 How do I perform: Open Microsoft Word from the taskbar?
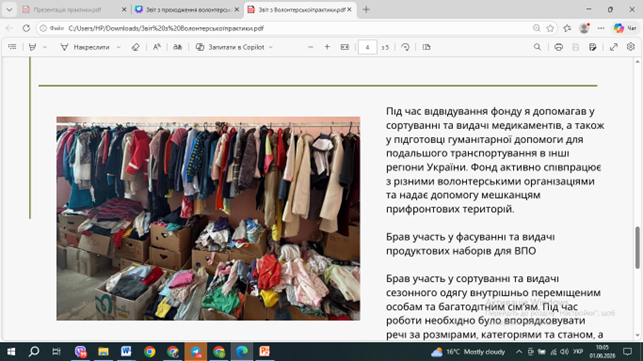tap(126, 352)
